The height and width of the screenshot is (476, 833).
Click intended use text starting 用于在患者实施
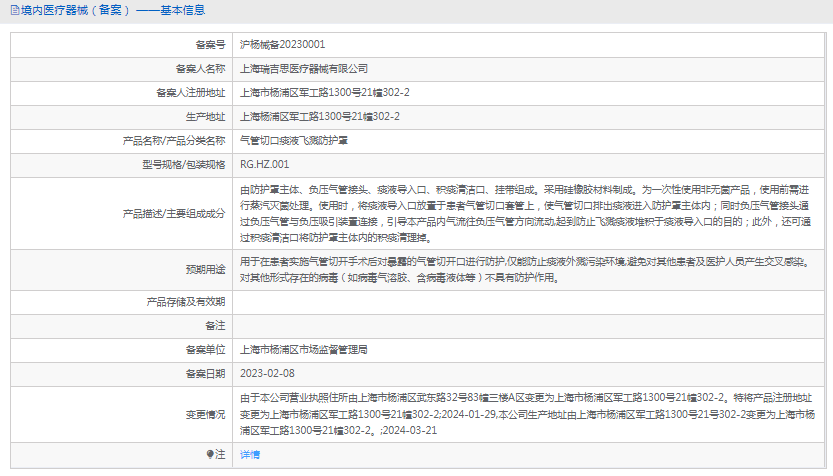[x=525, y=270]
